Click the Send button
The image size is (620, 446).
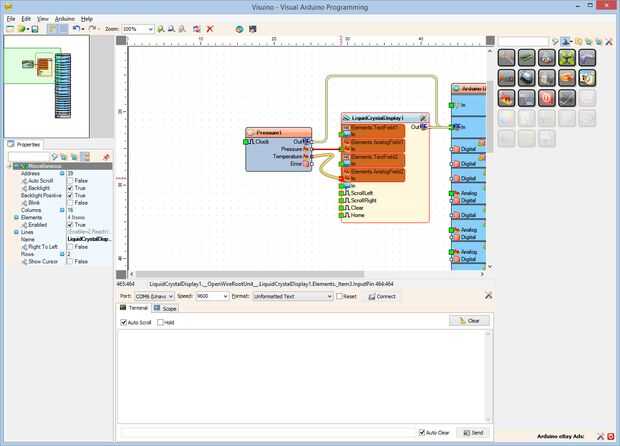click(x=473, y=433)
